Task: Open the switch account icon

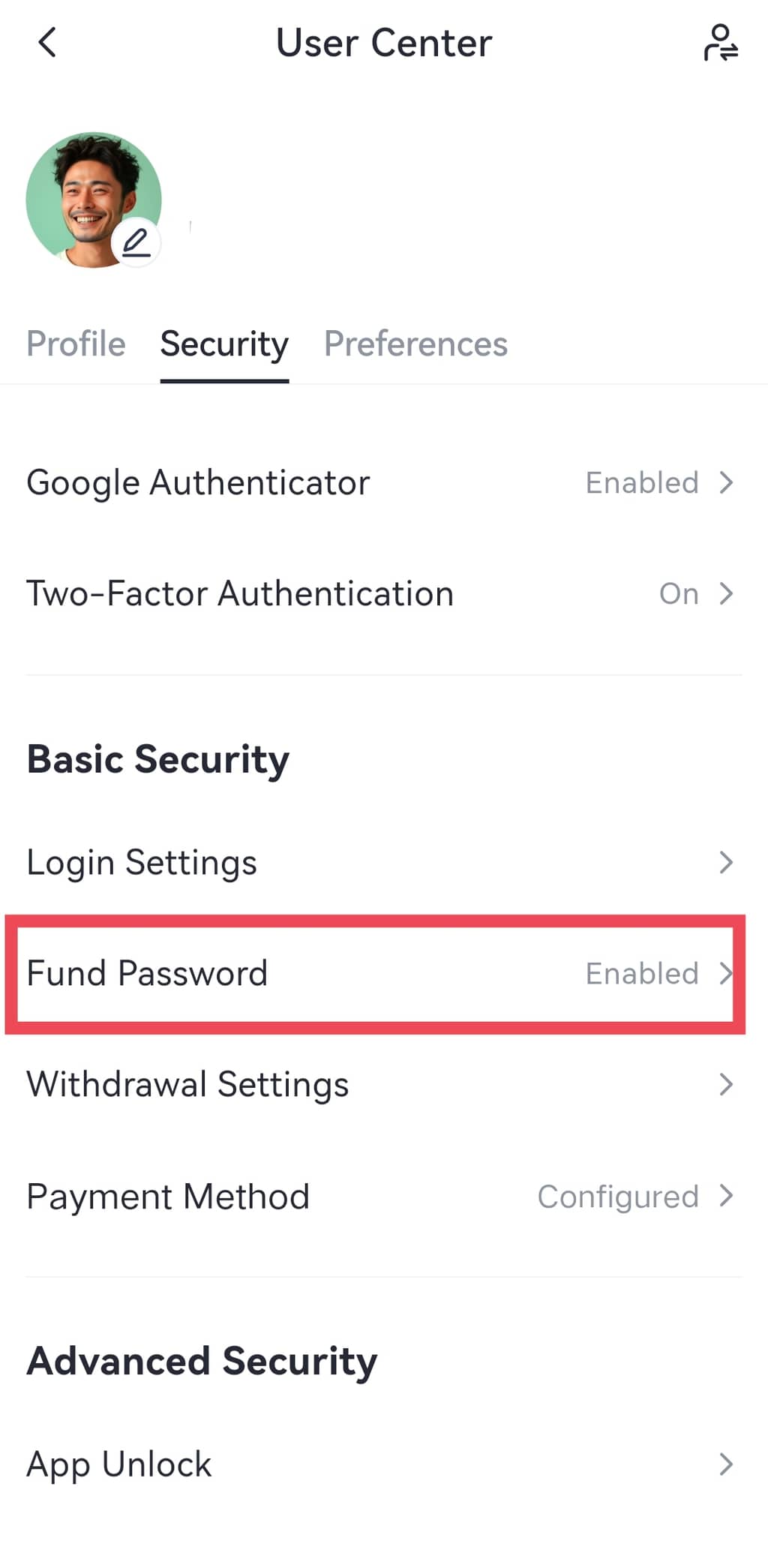Action: click(x=720, y=43)
